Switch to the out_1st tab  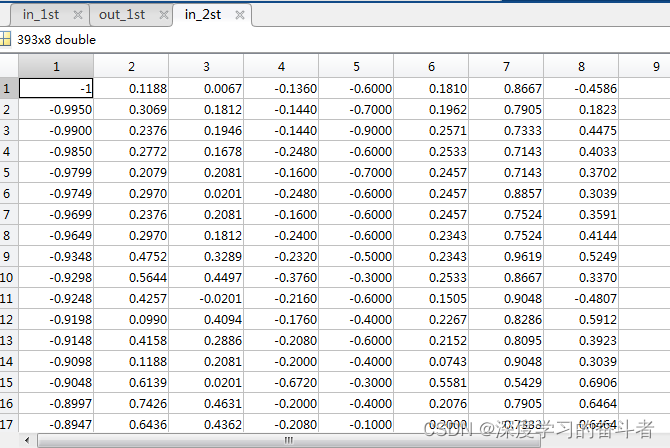click(122, 15)
